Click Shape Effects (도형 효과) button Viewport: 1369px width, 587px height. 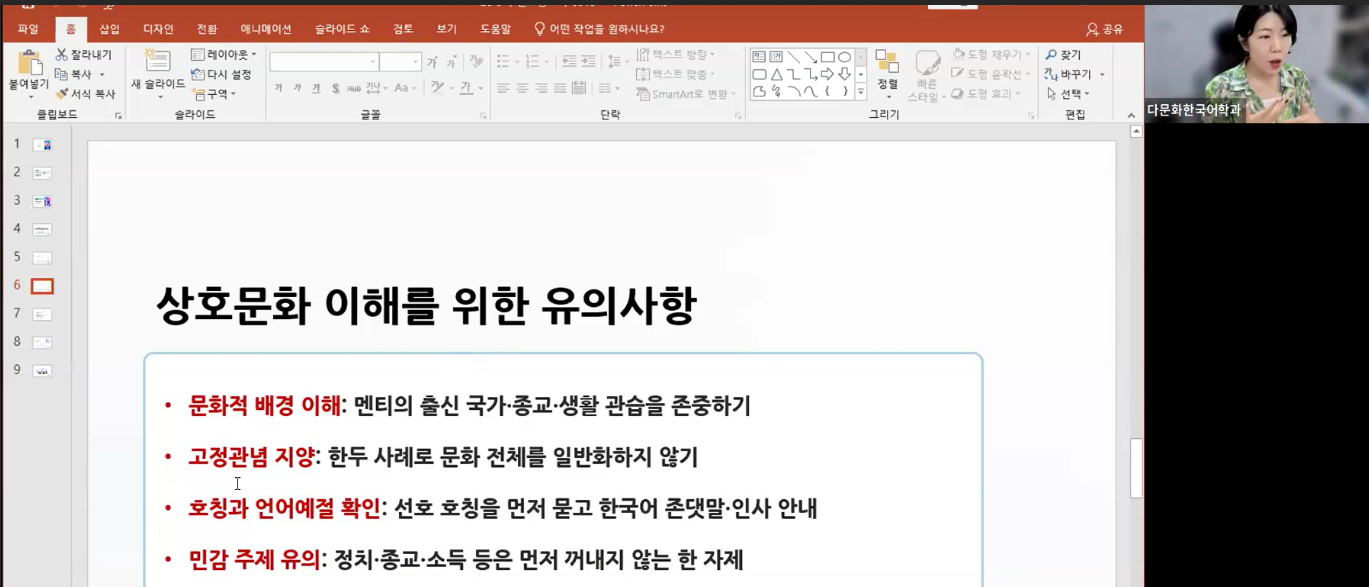pos(985,94)
